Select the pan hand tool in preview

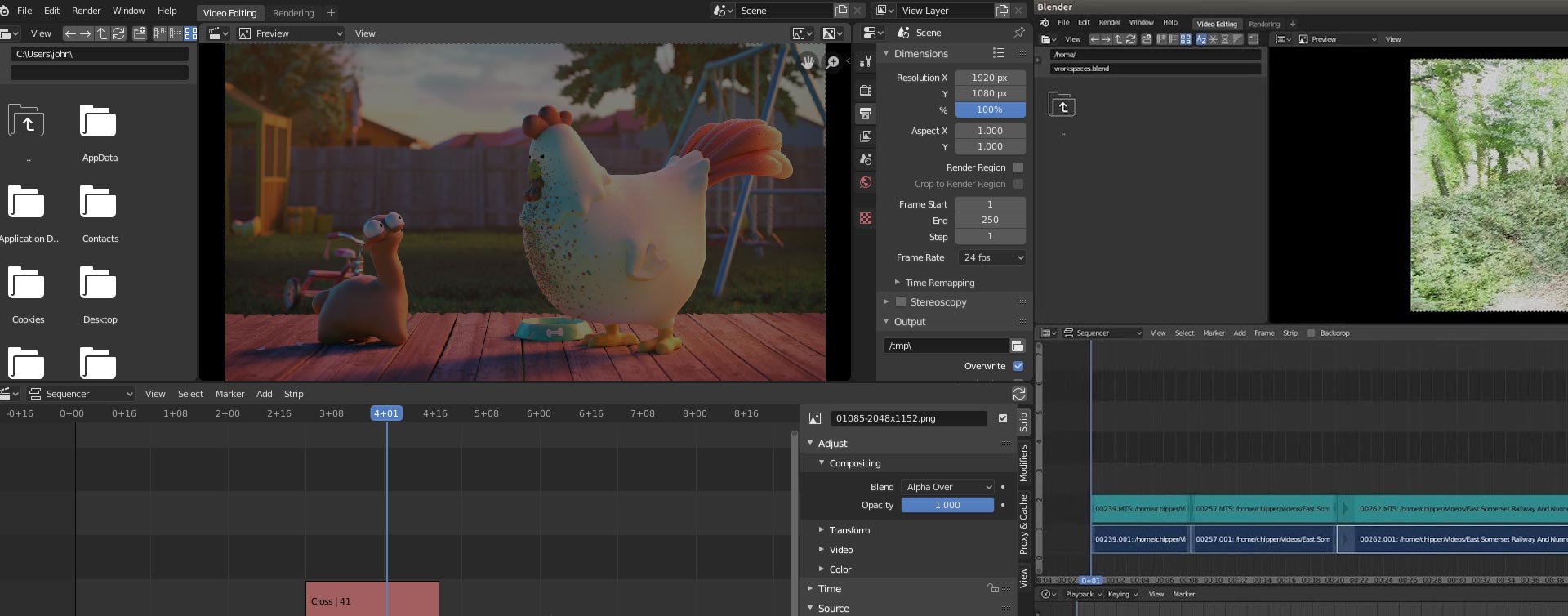click(808, 62)
